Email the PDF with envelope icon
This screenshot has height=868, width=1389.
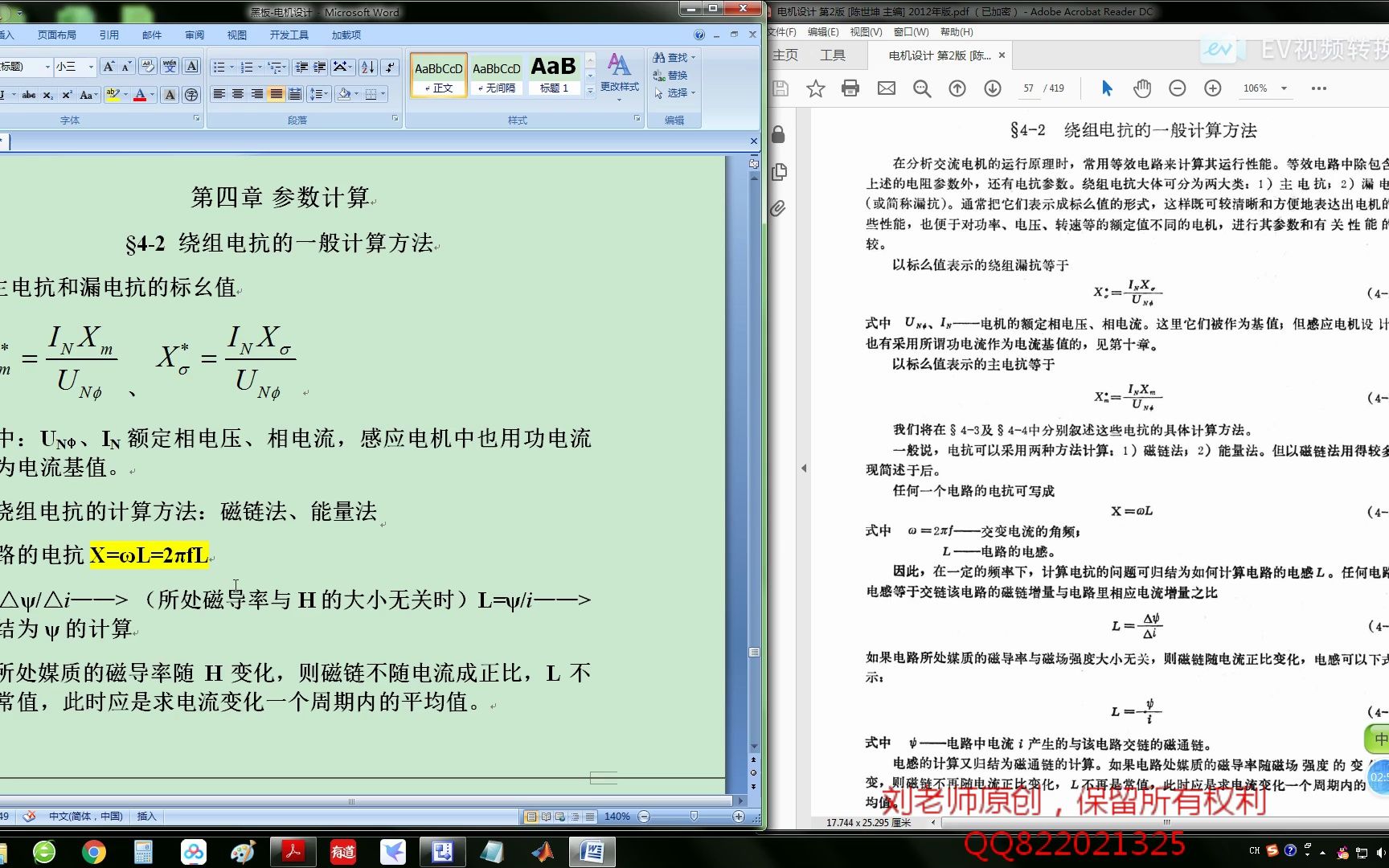[x=887, y=88]
